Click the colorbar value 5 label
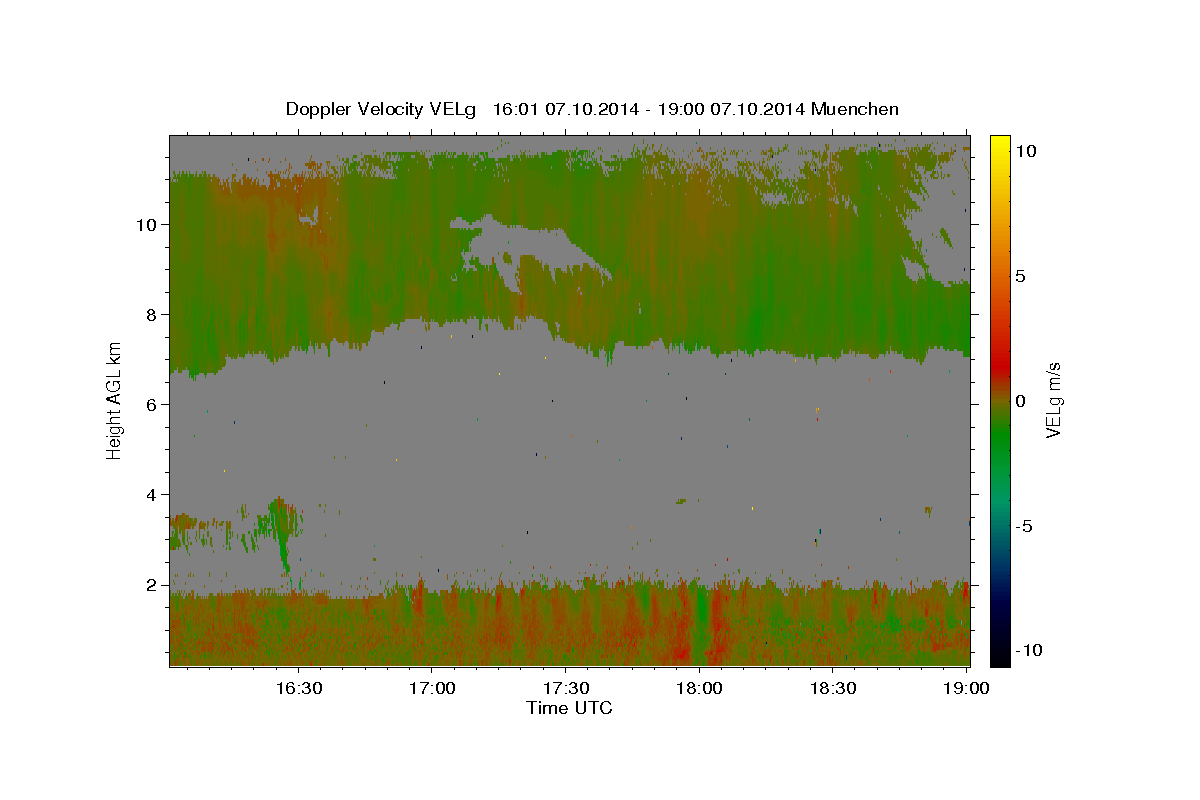Image resolution: width=1200 pixels, height=800 pixels. point(1020,276)
